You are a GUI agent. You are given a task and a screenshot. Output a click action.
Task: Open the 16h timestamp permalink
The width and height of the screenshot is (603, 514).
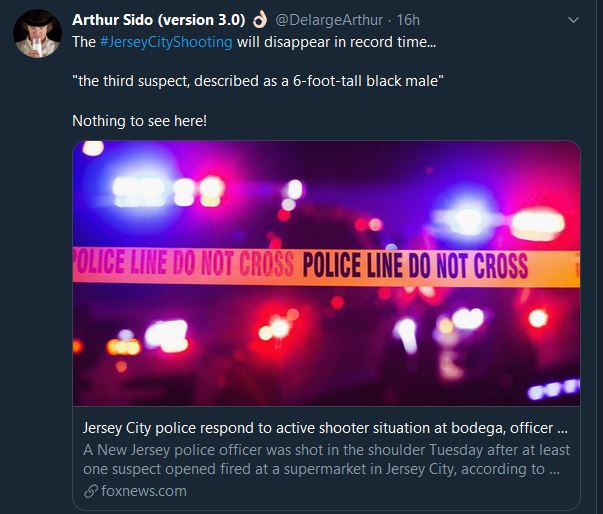coord(408,20)
